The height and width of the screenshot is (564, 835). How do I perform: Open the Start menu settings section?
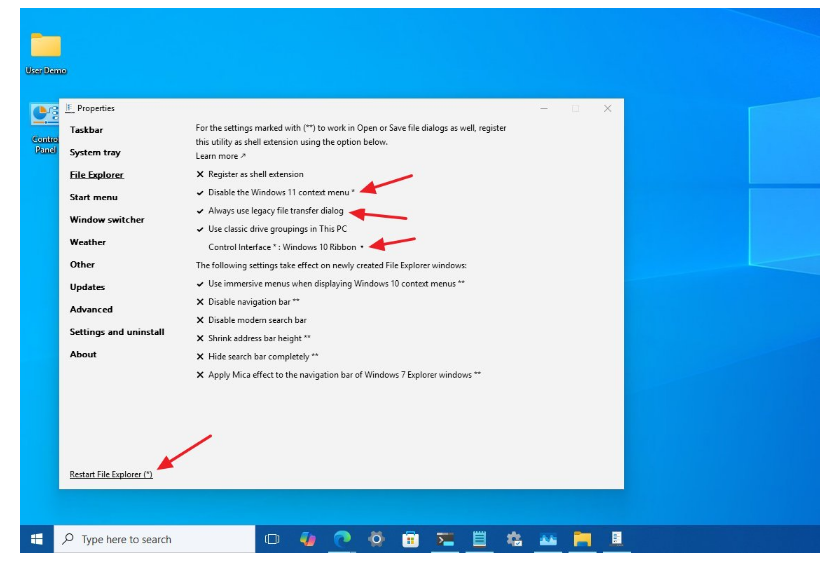point(93,197)
